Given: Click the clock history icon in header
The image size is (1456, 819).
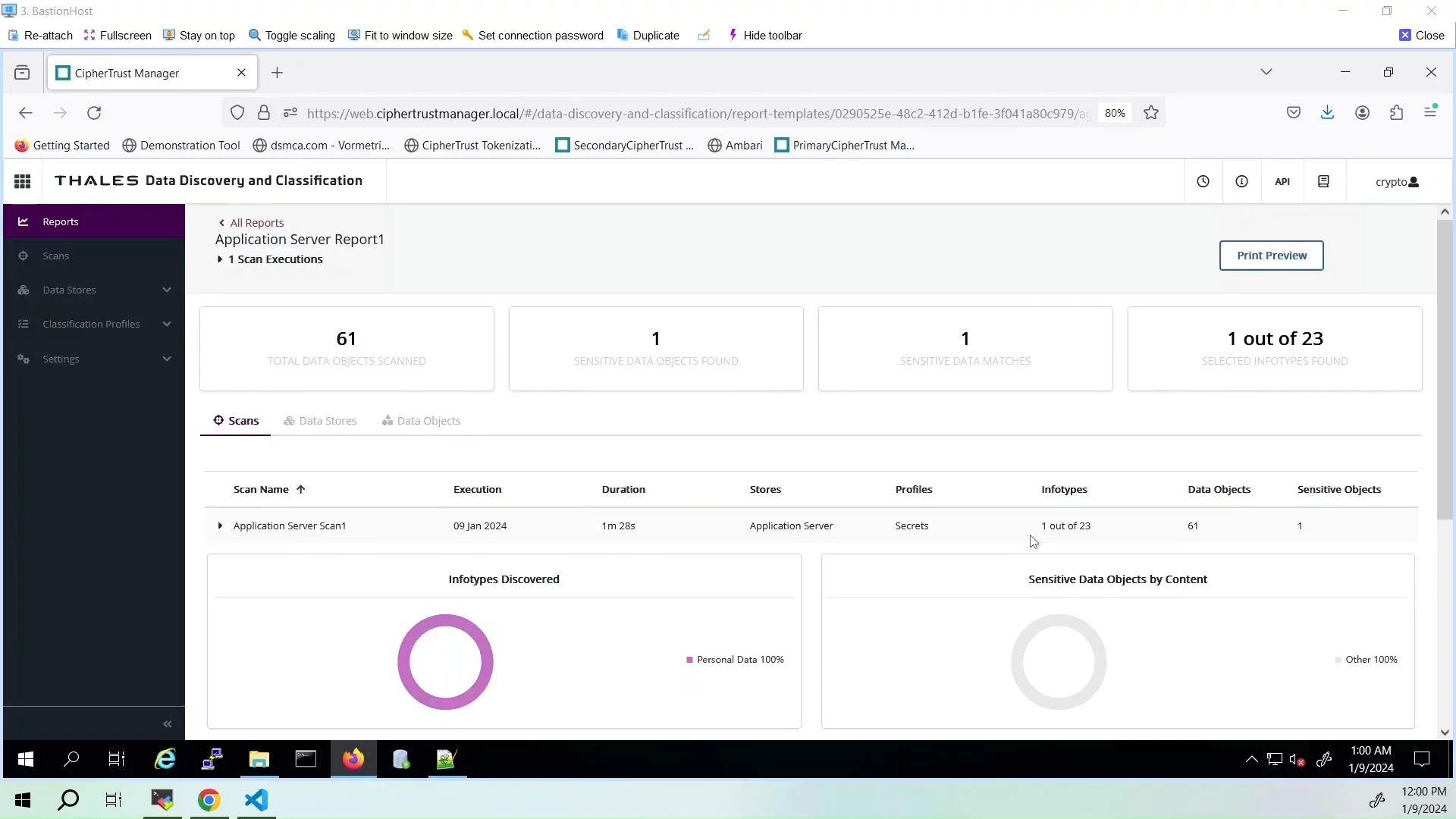Looking at the screenshot, I should [1203, 181].
